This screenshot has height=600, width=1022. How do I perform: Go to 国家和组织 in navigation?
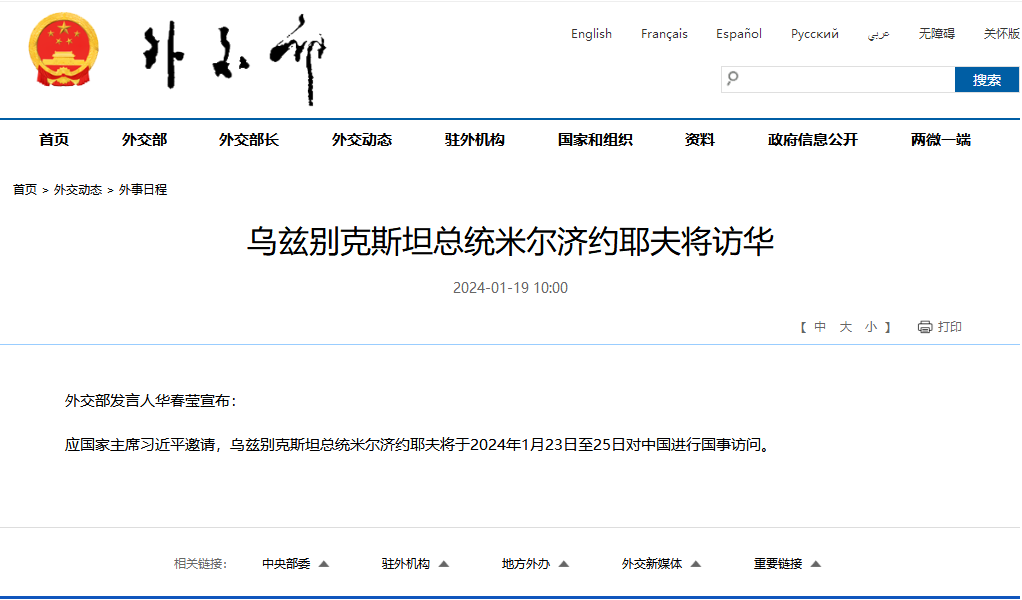click(595, 140)
